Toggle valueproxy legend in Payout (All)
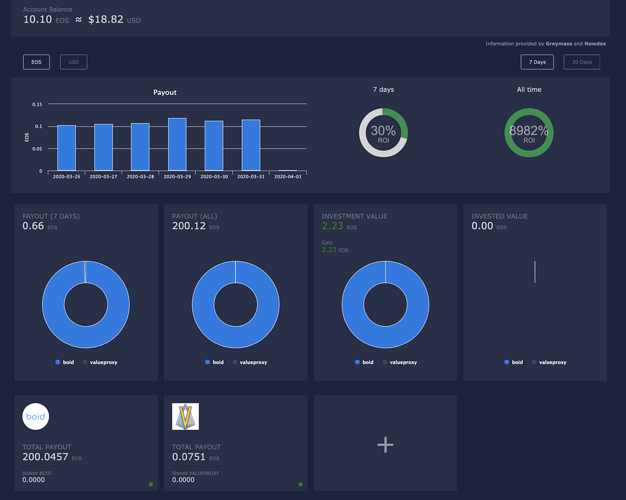Screen dimensions: 626x500 tap(250, 362)
